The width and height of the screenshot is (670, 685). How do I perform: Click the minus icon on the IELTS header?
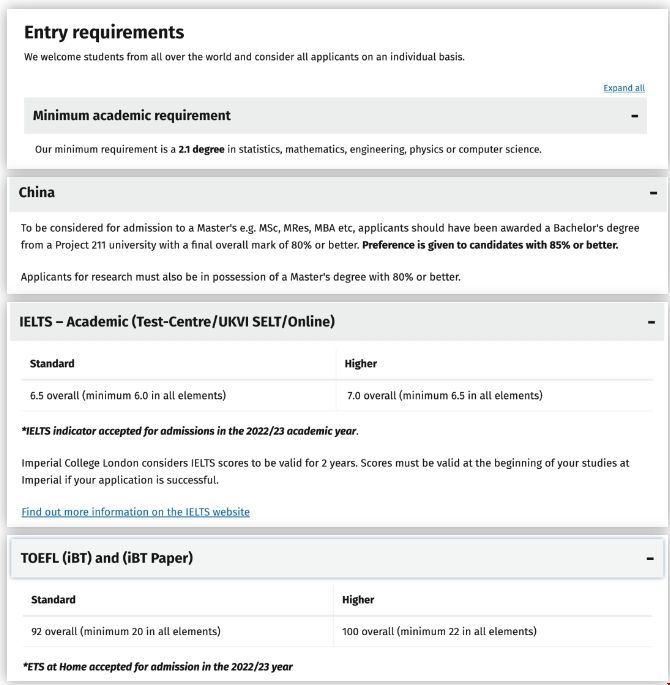point(651,322)
